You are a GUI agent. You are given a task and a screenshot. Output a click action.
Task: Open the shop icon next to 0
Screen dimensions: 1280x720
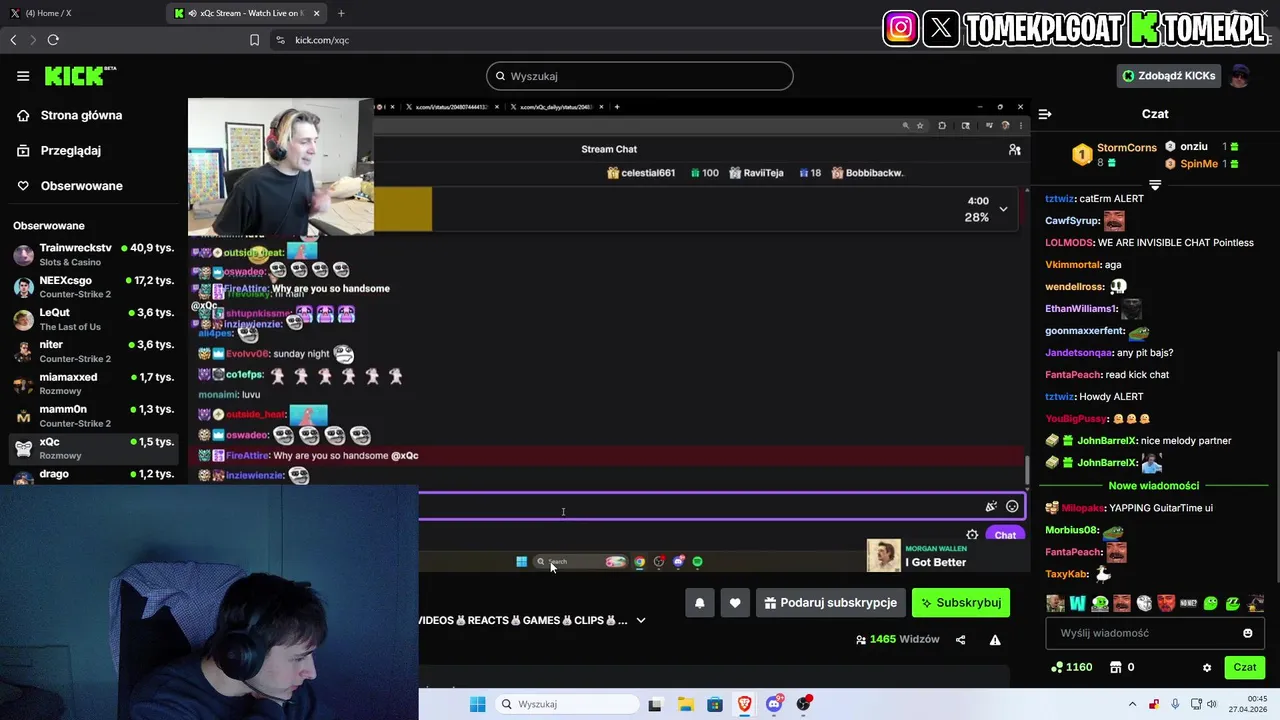(1116, 667)
